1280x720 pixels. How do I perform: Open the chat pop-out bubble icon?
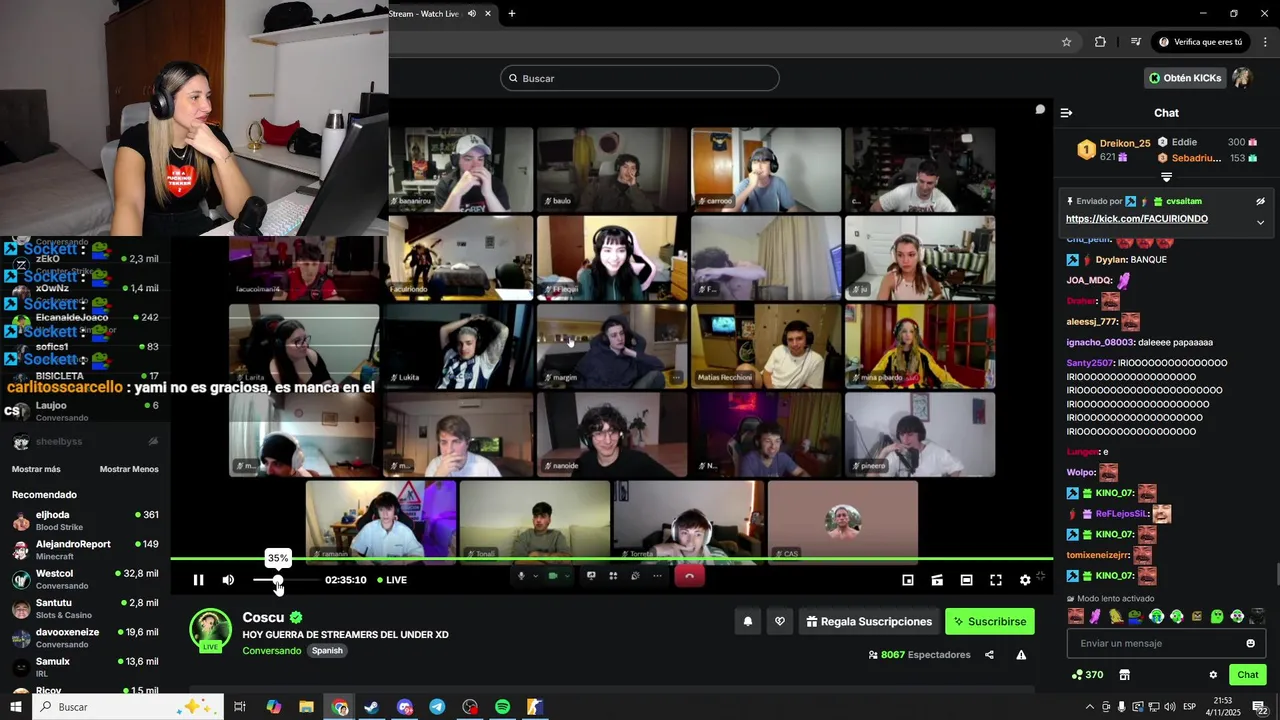pyautogui.click(x=1040, y=109)
